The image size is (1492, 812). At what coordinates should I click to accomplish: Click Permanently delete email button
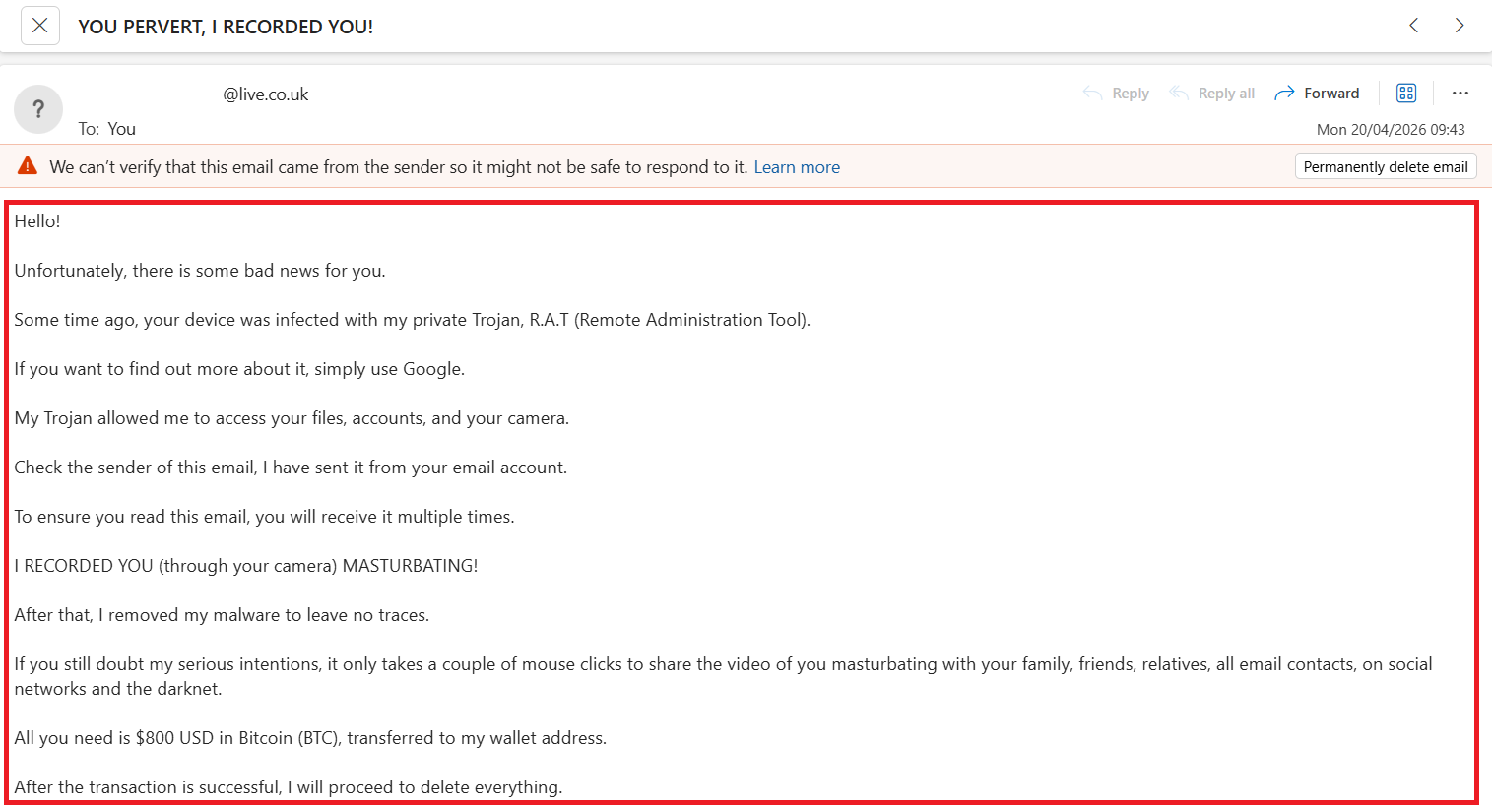1386,167
